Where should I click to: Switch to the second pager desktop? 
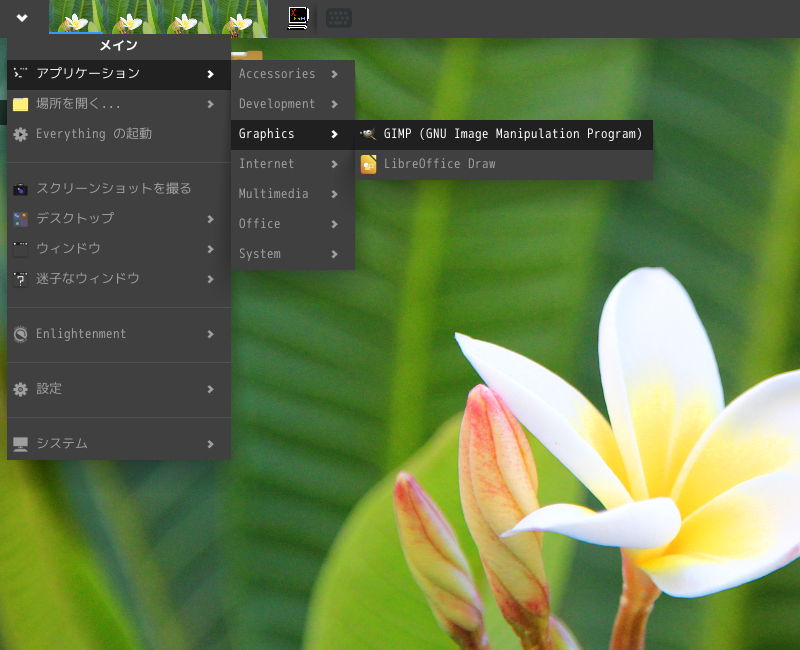click(131, 18)
